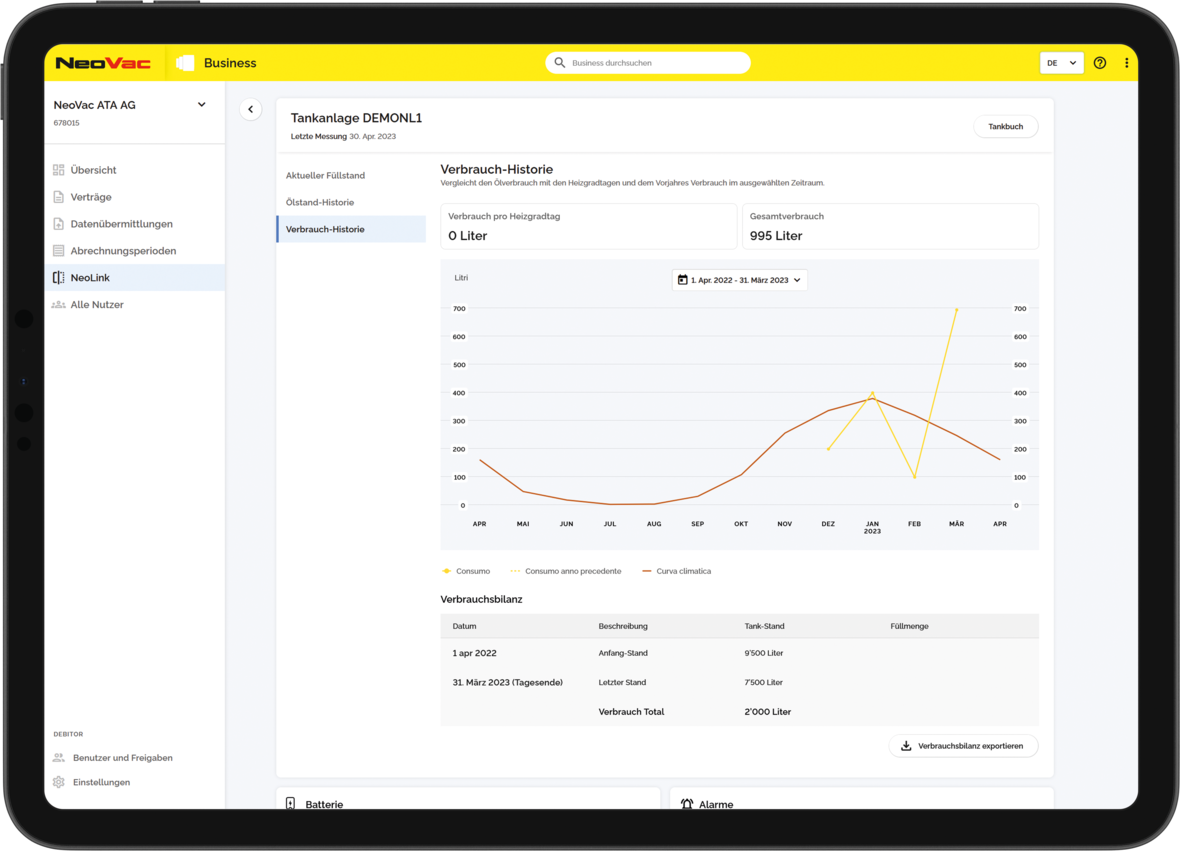Click Verbrauchsbilanz exportieren button
1180x851 pixels.
[963, 746]
